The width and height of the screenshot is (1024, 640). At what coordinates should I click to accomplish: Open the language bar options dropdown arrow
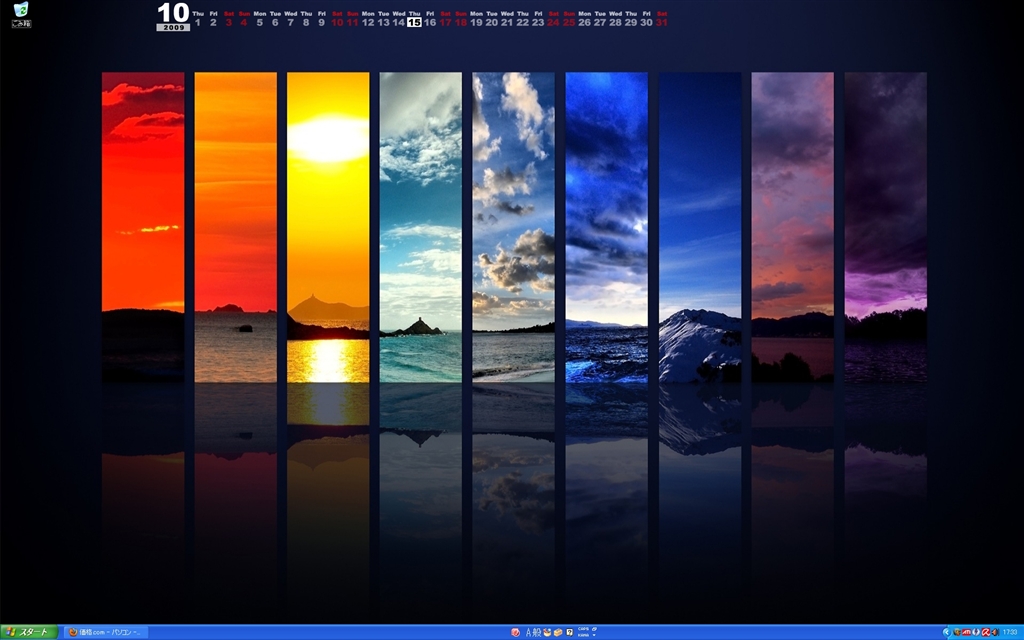click(x=594, y=635)
